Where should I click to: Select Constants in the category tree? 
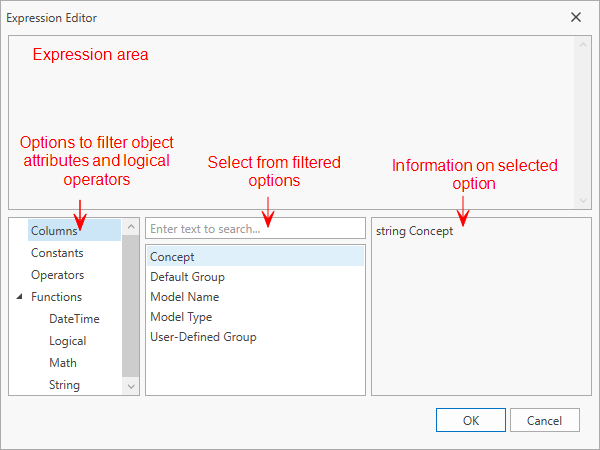tap(57, 253)
